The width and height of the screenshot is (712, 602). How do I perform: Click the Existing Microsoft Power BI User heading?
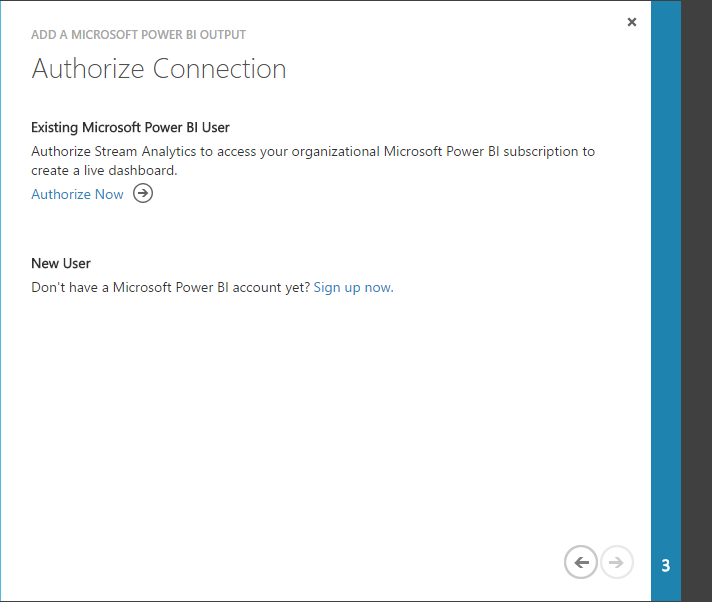pos(130,128)
